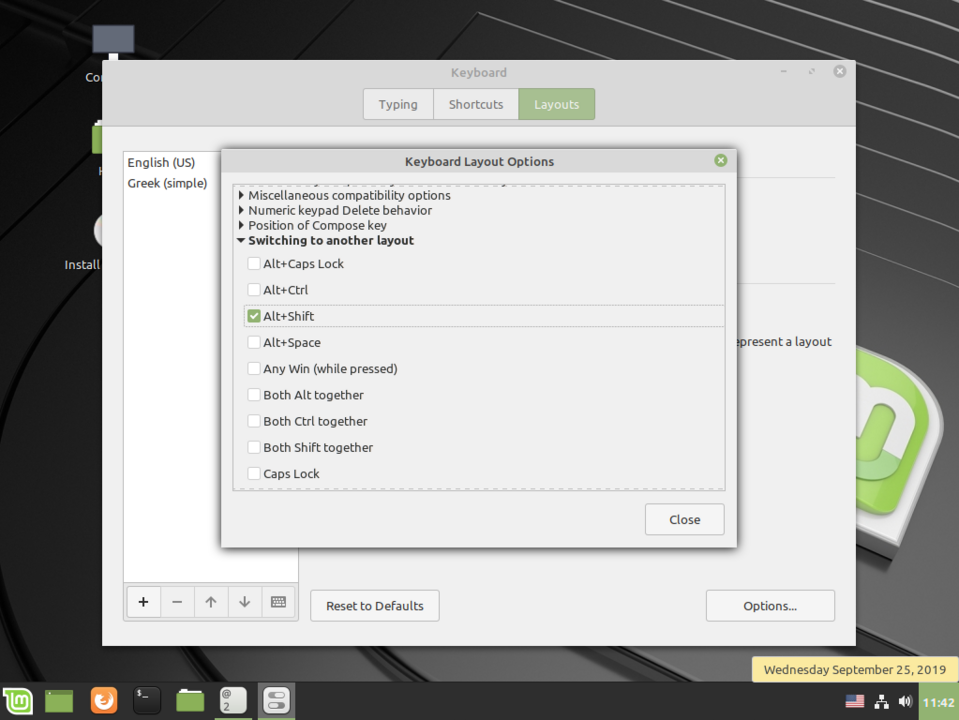Close the Keyboard Layout Options dialog via green X
Viewport: 959px width, 720px height.
click(720, 160)
